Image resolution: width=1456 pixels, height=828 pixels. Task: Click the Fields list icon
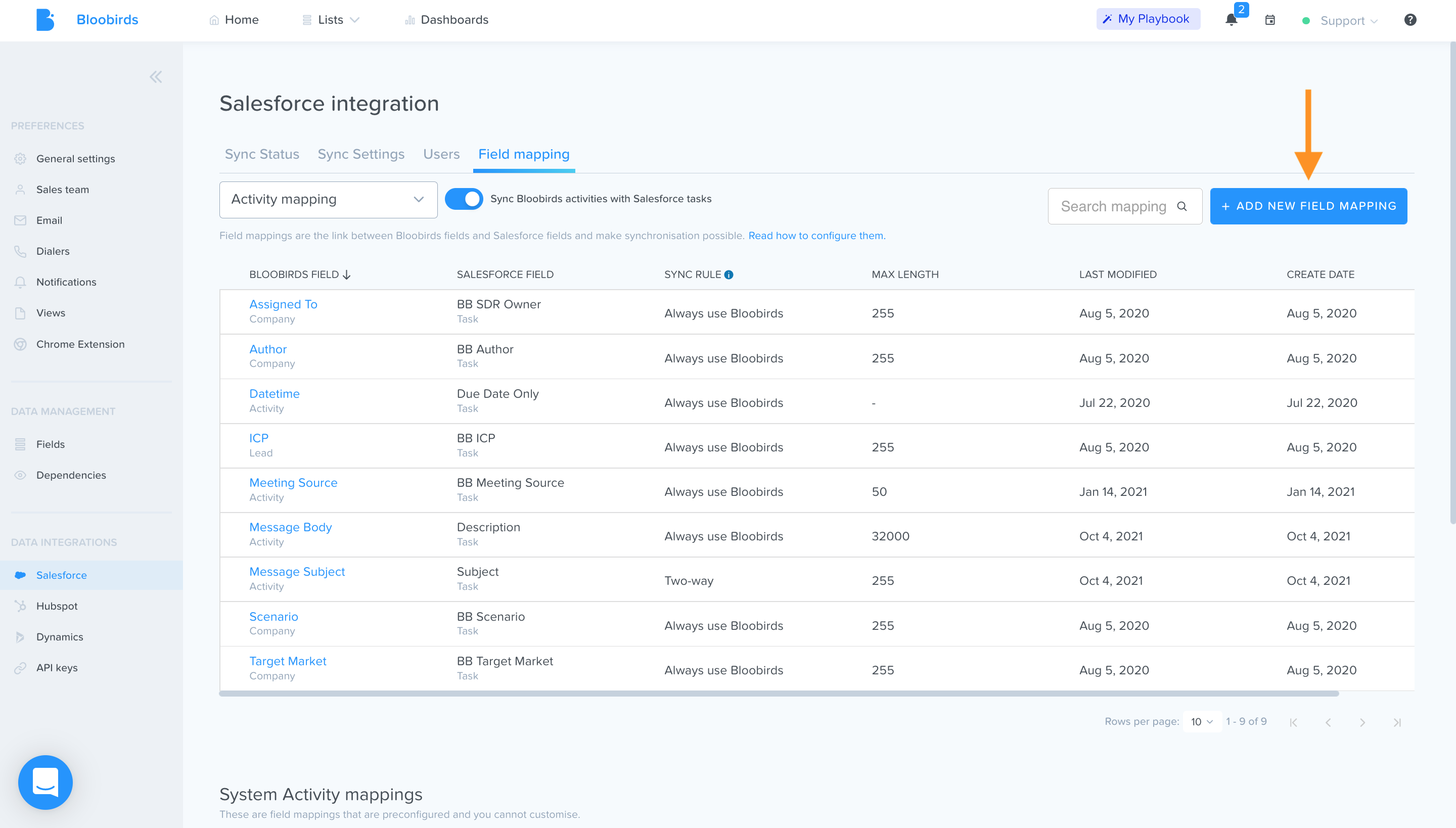(20, 444)
